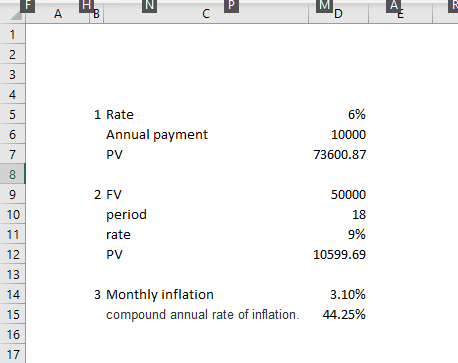Select row 10 header
The height and width of the screenshot is (363, 458).
(12, 214)
